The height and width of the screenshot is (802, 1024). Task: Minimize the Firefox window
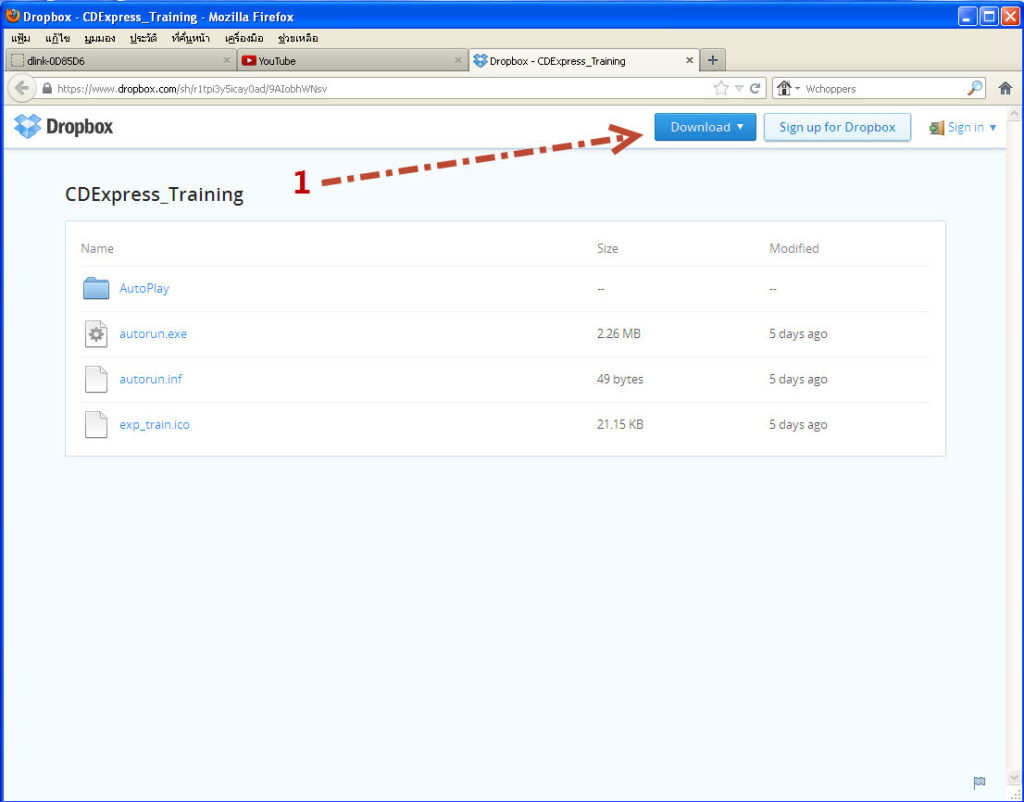point(968,16)
